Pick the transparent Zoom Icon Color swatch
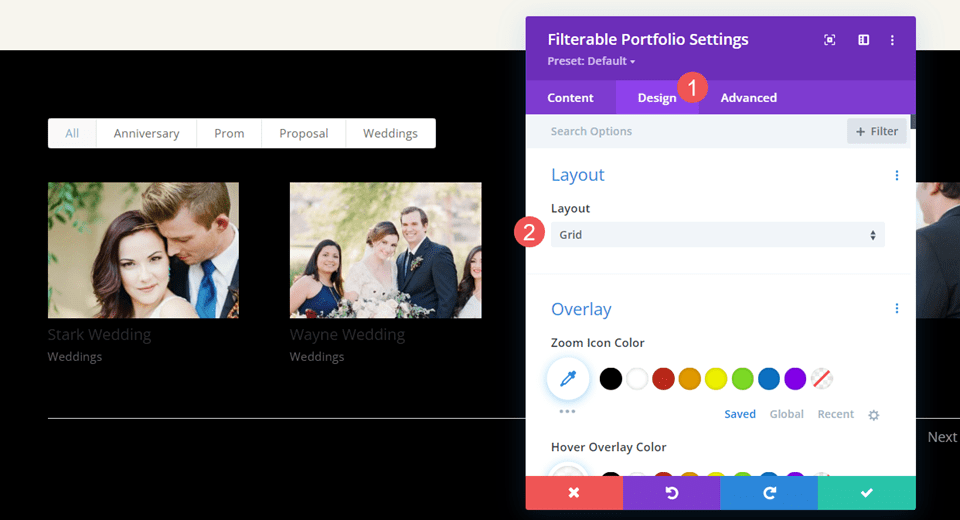This screenshot has width=960, height=520. [821, 379]
